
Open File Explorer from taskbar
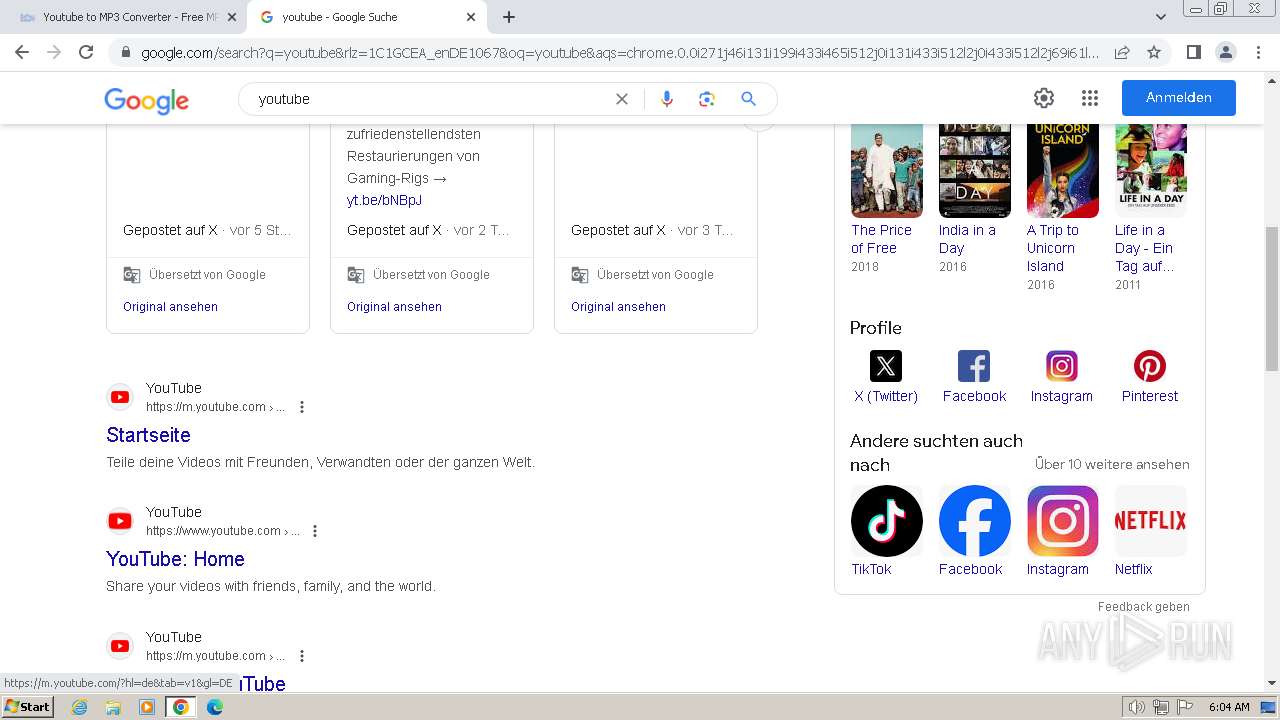(x=113, y=707)
